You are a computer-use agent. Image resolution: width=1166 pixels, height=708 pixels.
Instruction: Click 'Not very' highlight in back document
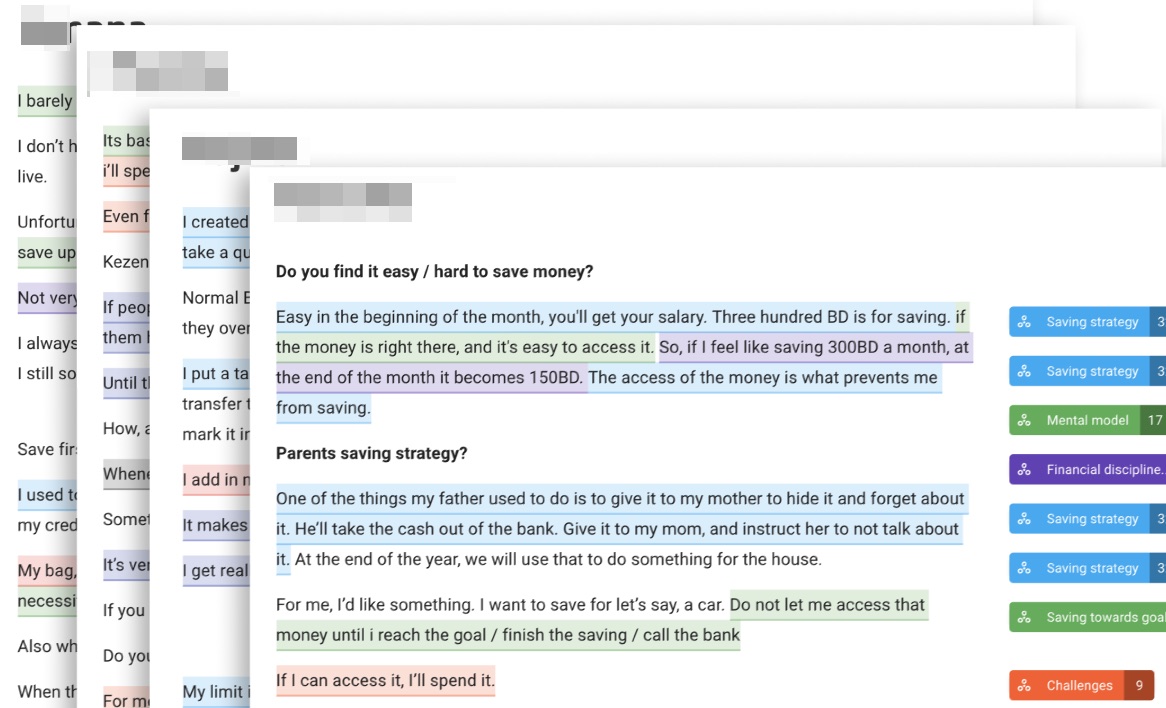(x=46, y=297)
